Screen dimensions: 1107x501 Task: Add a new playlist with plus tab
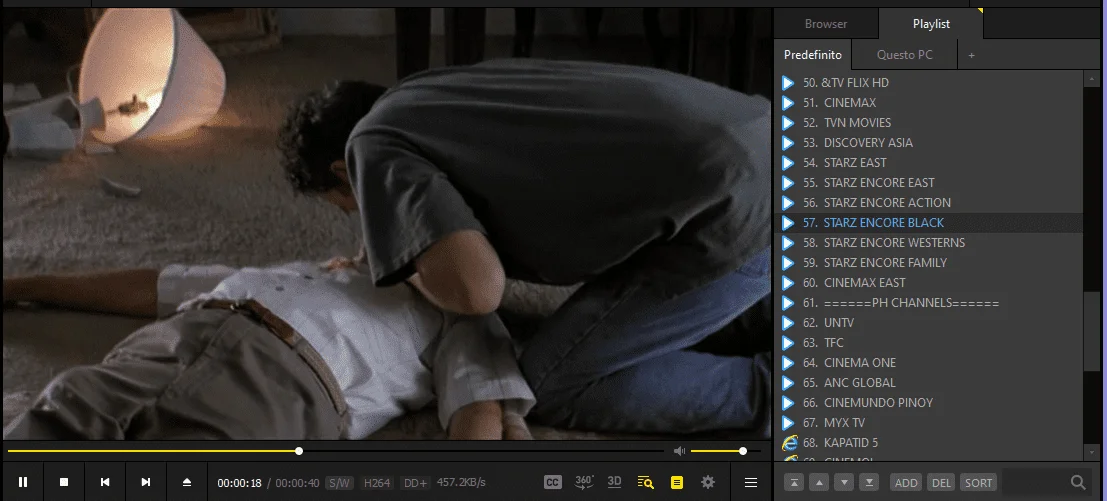[x=971, y=54]
